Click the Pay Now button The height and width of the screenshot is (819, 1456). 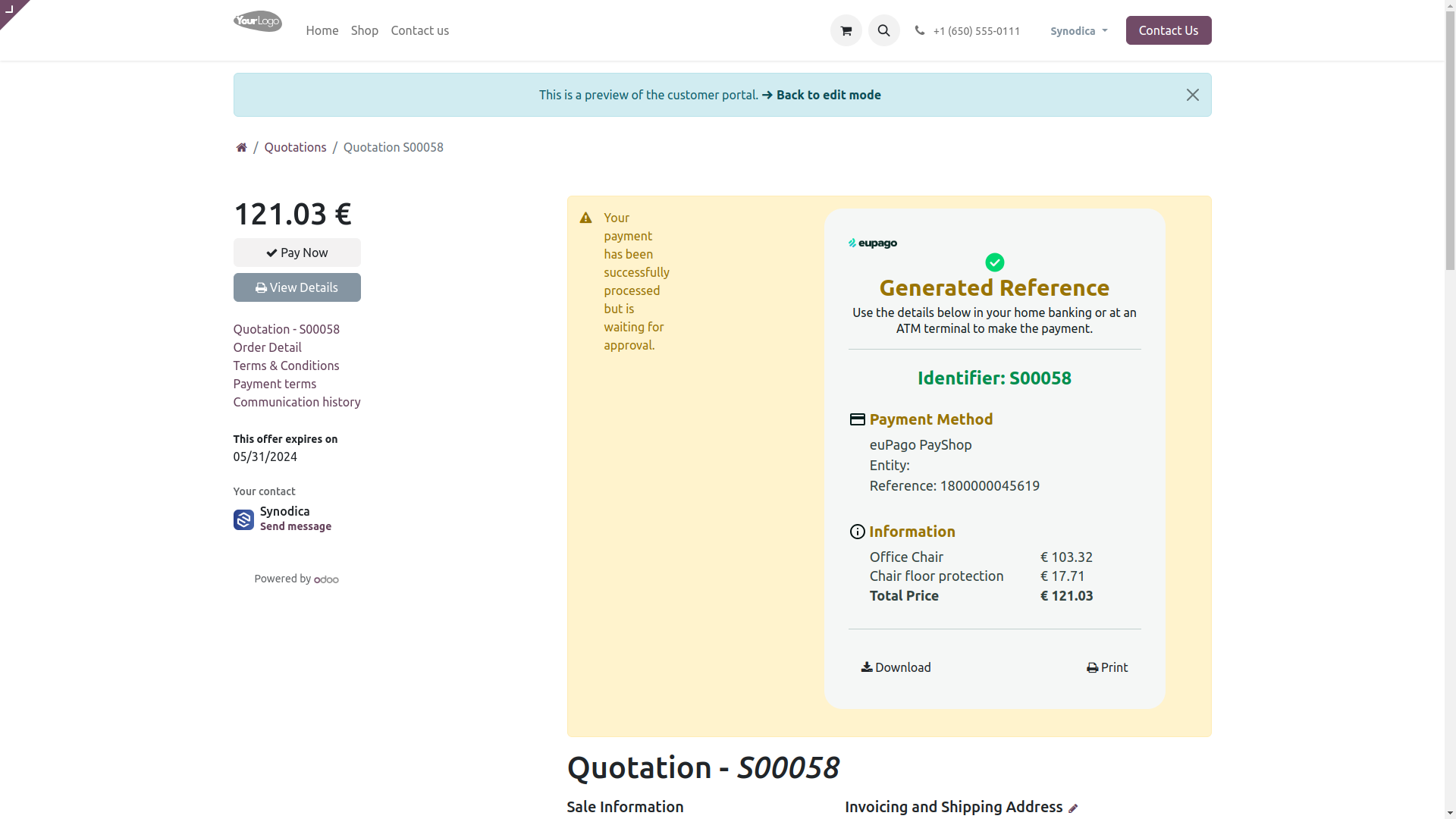pos(297,253)
